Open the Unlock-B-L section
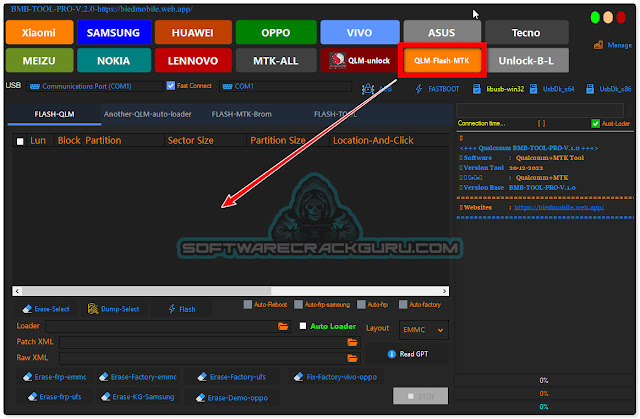 pyautogui.click(x=526, y=60)
